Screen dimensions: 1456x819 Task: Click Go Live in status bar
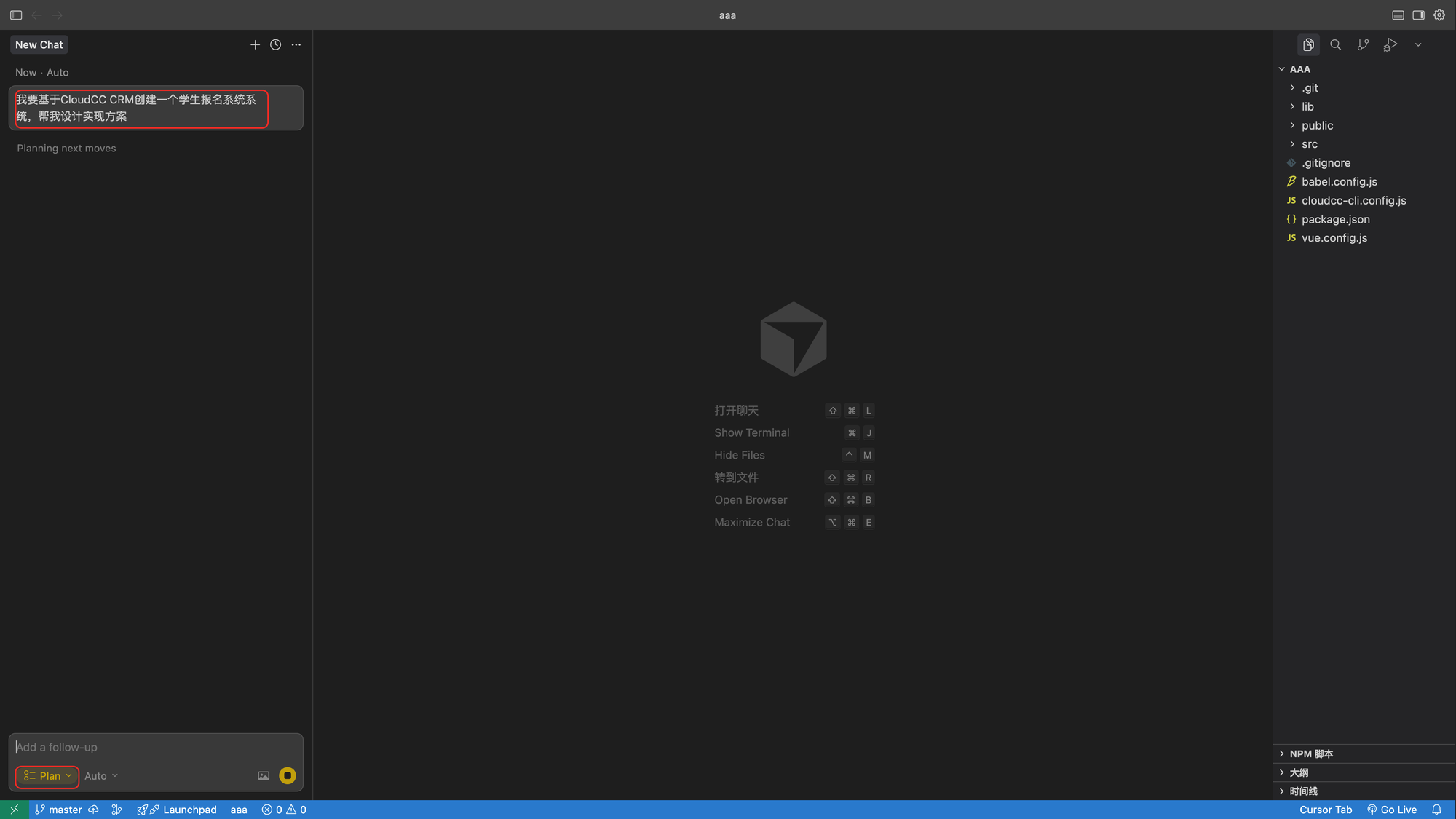[1392, 810]
